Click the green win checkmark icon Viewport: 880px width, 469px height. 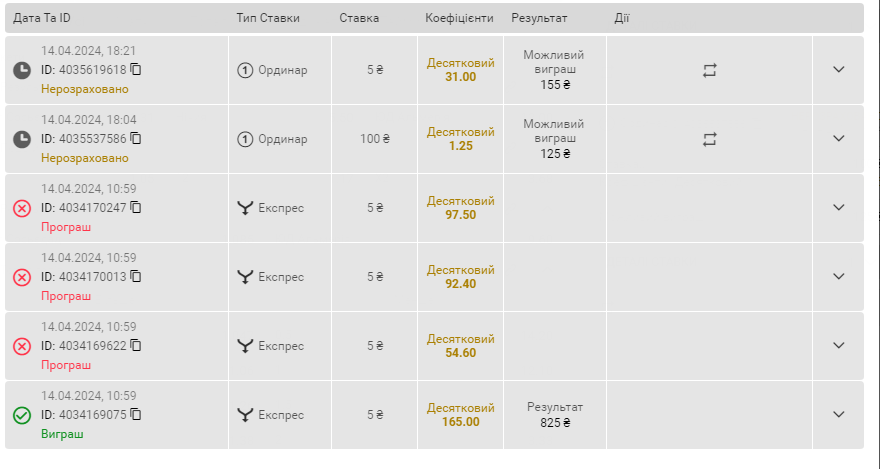click(x=22, y=416)
